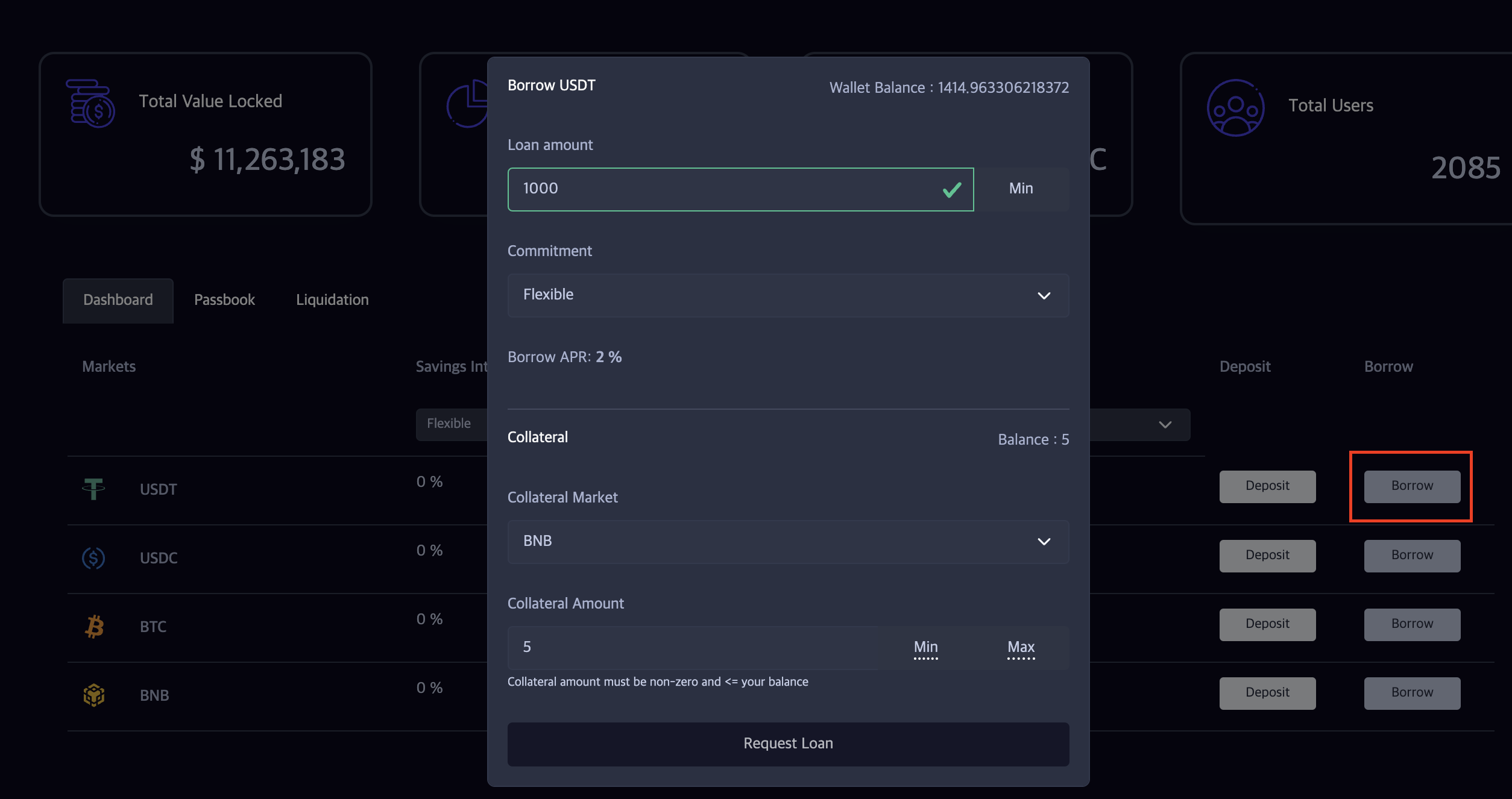This screenshot has height=799, width=1512.
Task: Expand the Commitment Flexible dropdown
Action: coord(788,295)
